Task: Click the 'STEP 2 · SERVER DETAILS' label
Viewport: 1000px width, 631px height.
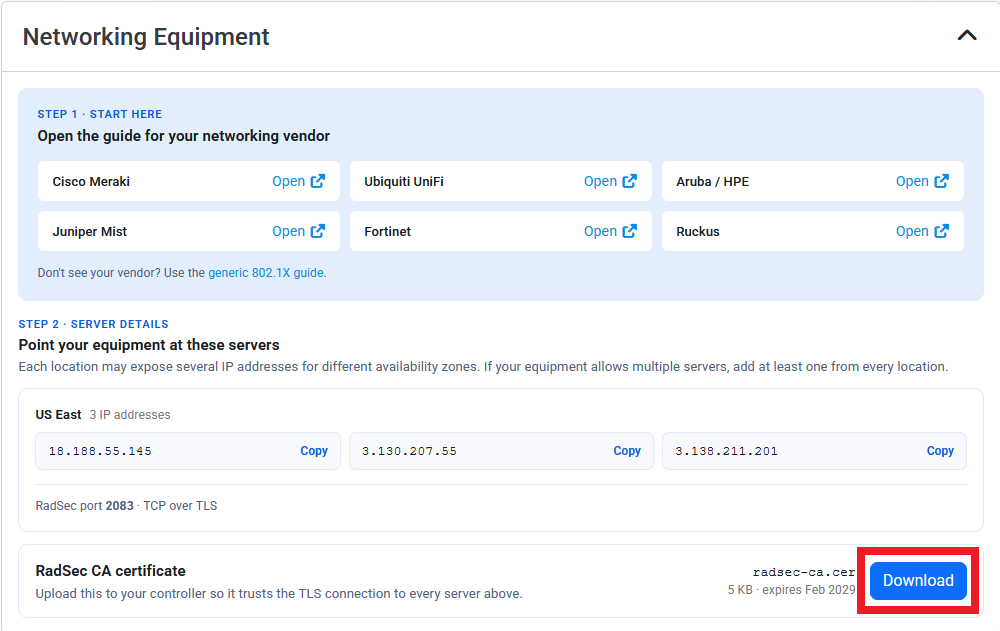Action: coord(93,324)
